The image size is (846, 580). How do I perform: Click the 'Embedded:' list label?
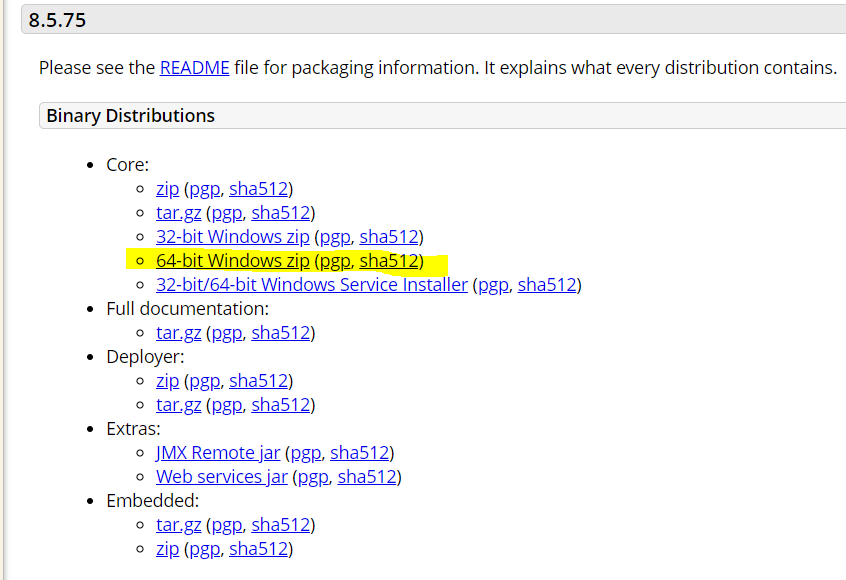click(153, 501)
